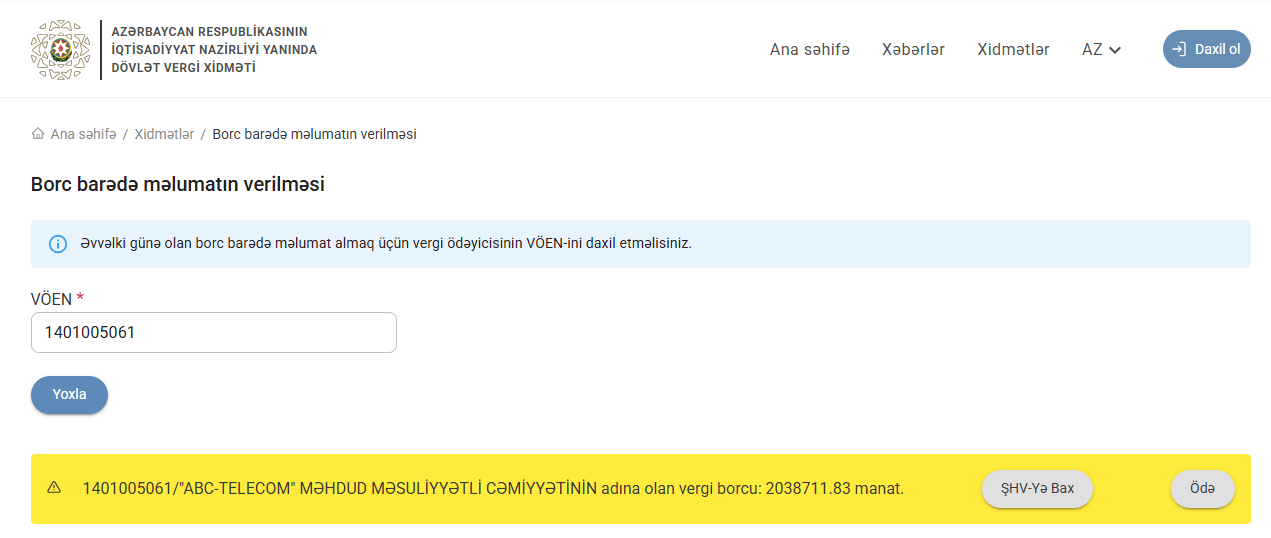Viewport: 1271px width, 538px height.
Task: Open the AZ language selector
Action: click(1100, 49)
